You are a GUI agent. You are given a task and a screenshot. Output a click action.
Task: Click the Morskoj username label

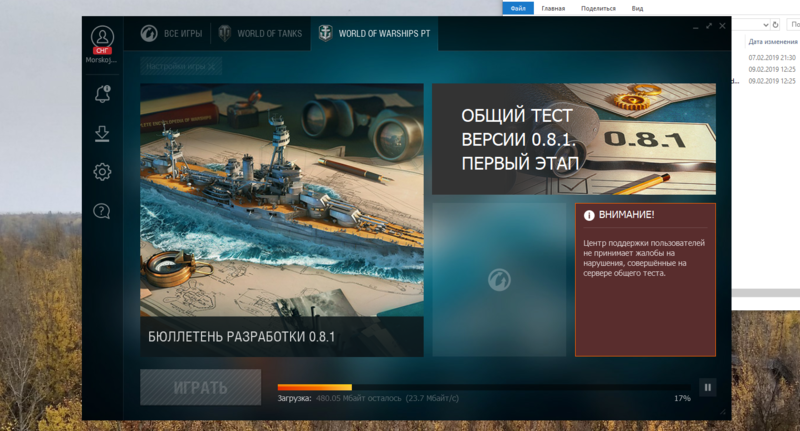[101, 60]
